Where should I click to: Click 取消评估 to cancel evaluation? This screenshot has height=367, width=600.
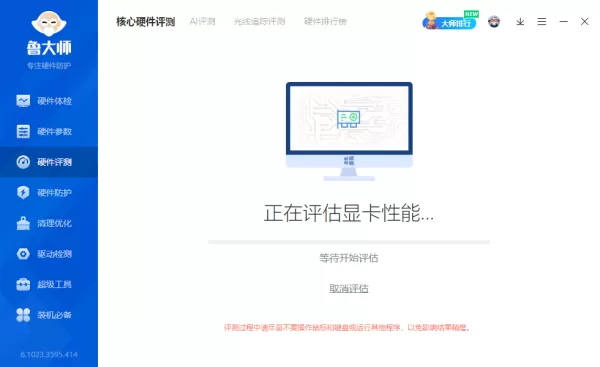[x=349, y=289]
